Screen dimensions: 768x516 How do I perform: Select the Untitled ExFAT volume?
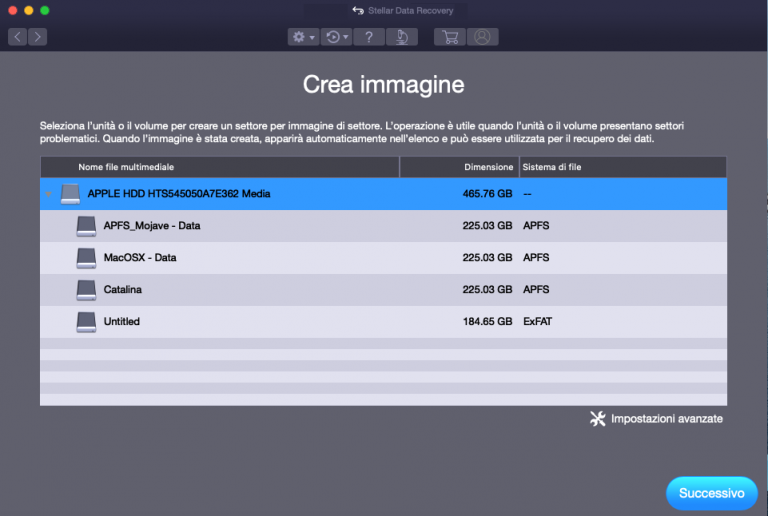pos(384,321)
